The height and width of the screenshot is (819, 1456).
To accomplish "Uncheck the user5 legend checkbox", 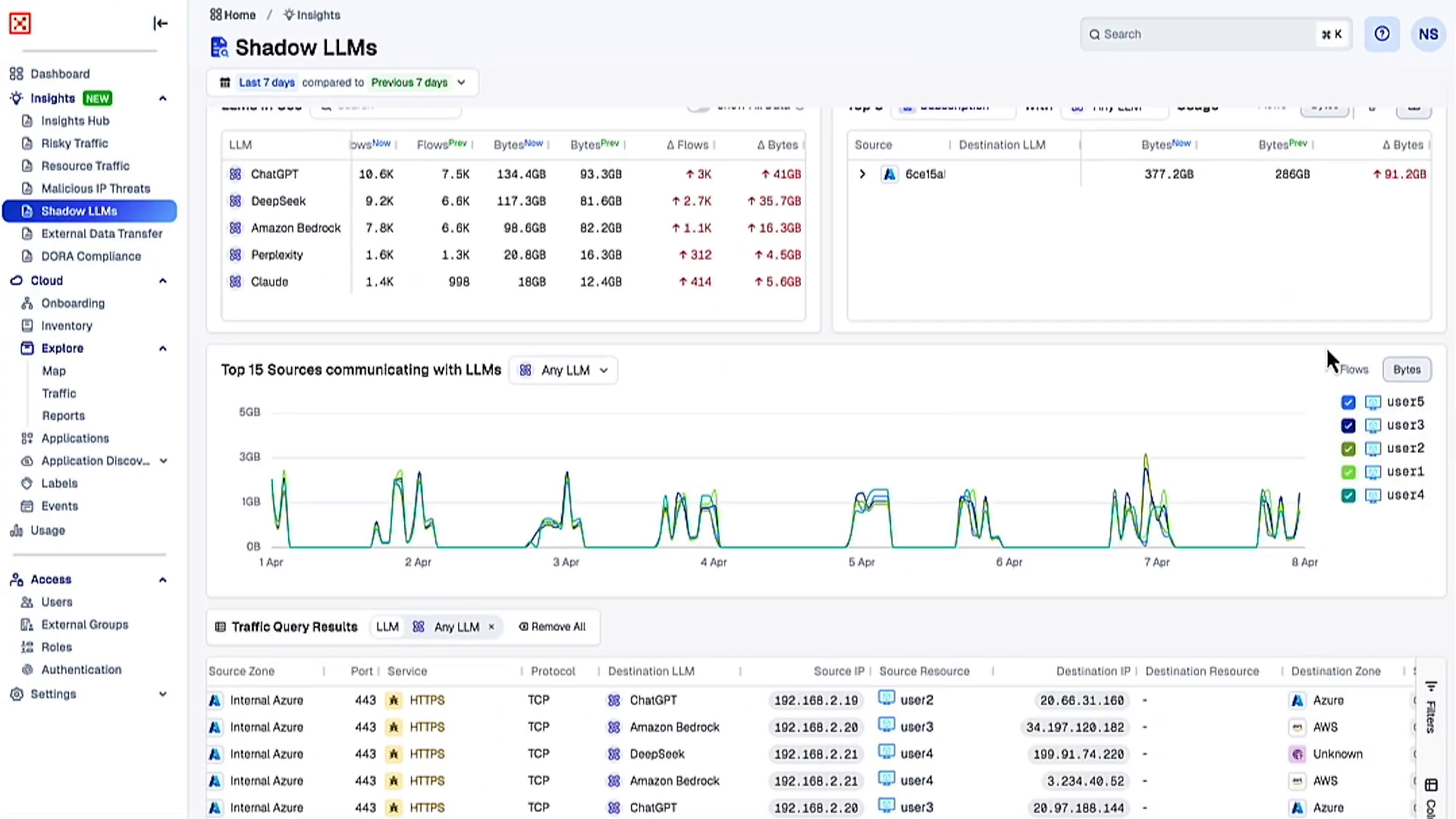I will tap(1348, 403).
